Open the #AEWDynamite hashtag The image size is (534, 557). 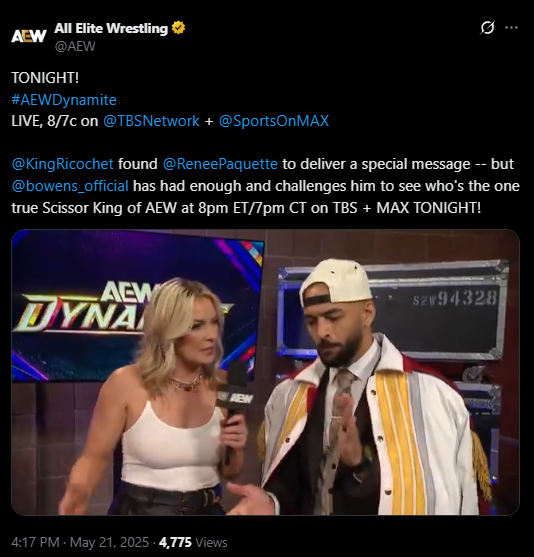64,100
